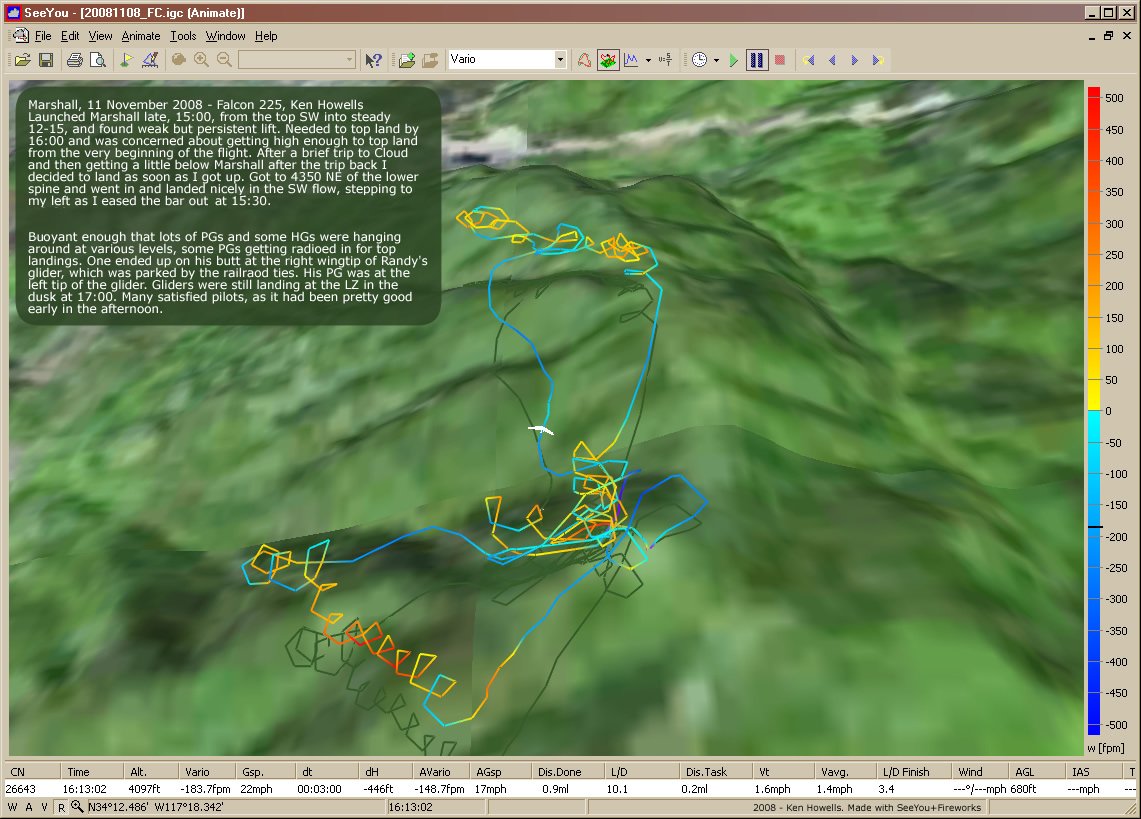Screen dimensions: 1141x819
Task: Click the task flag icon
Action: coord(126,60)
